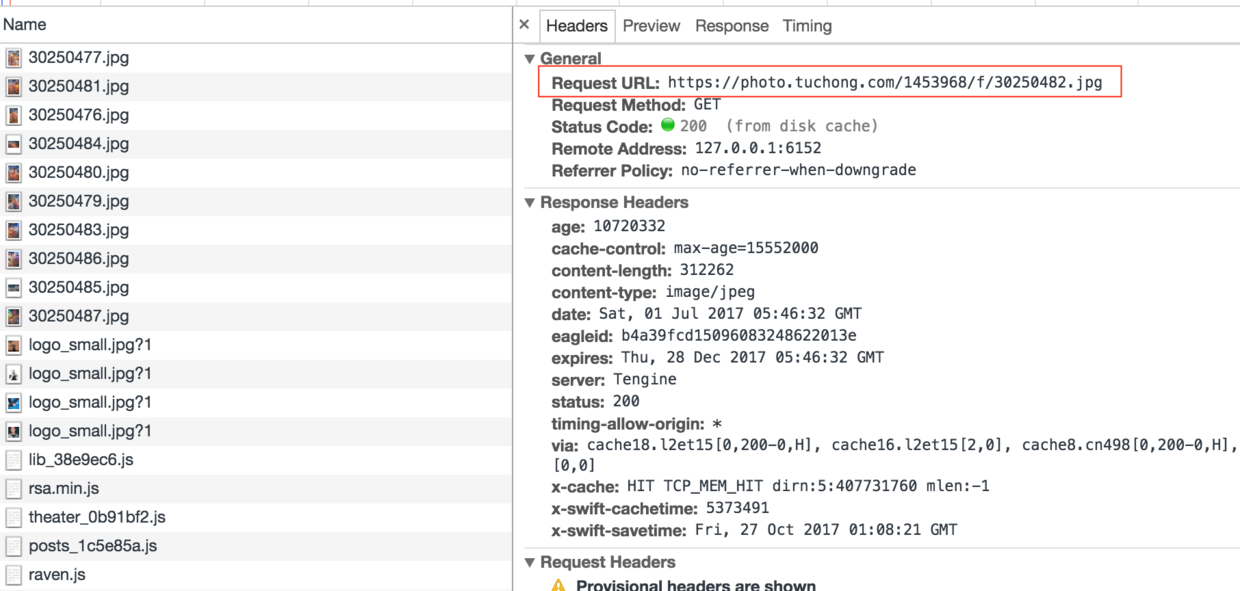Select the 30250487.jpg request name
The height and width of the screenshot is (591, 1240).
coord(79,317)
